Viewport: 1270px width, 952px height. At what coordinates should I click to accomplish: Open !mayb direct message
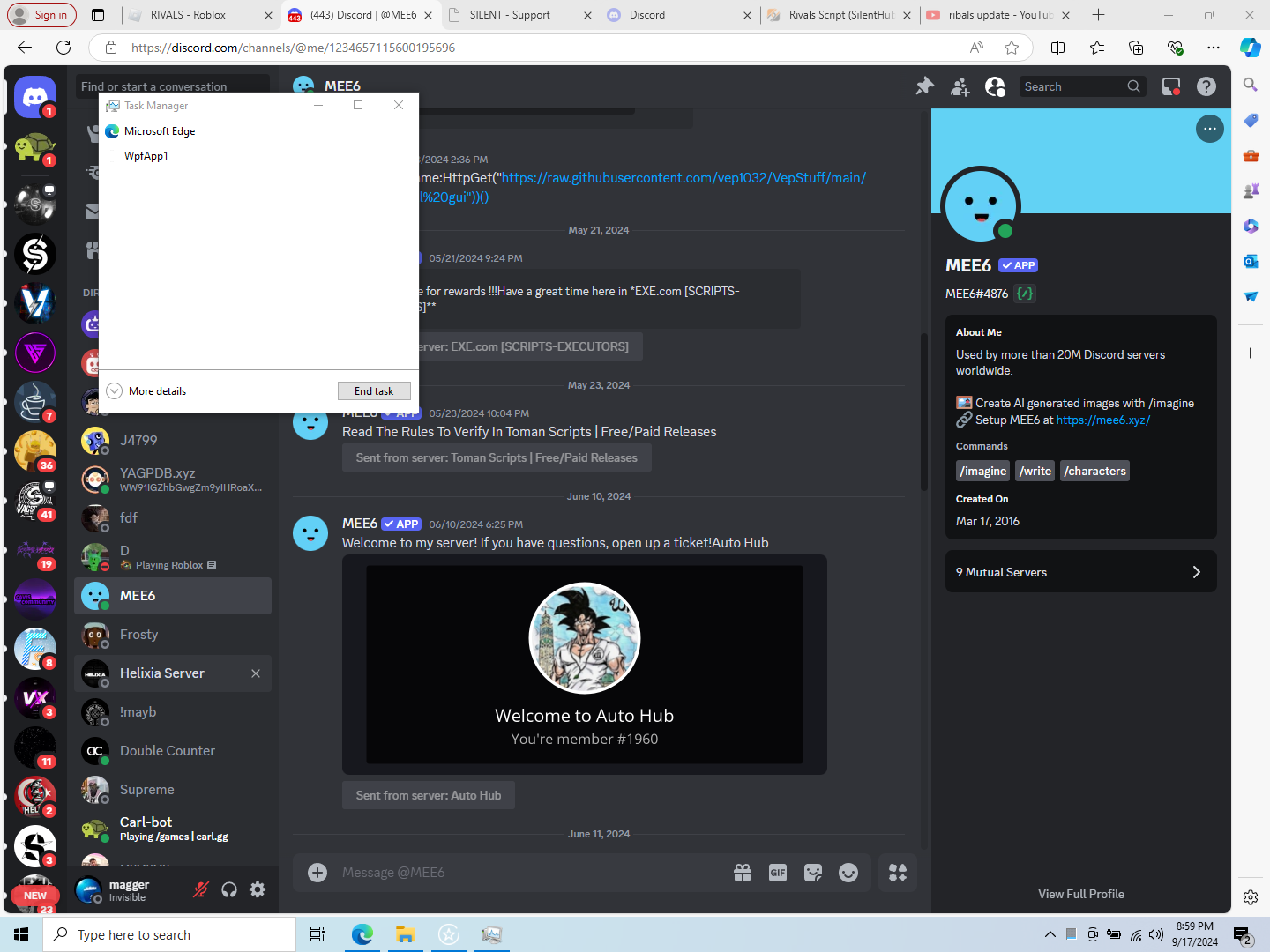click(173, 712)
